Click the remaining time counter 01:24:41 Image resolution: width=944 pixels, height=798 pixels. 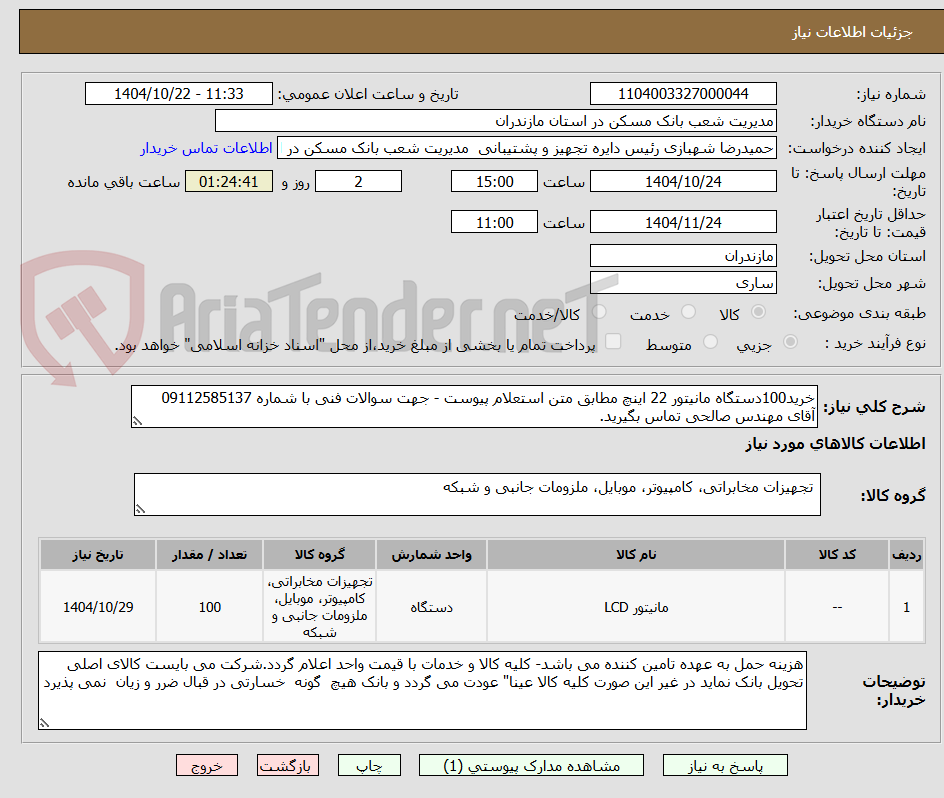[x=228, y=181]
